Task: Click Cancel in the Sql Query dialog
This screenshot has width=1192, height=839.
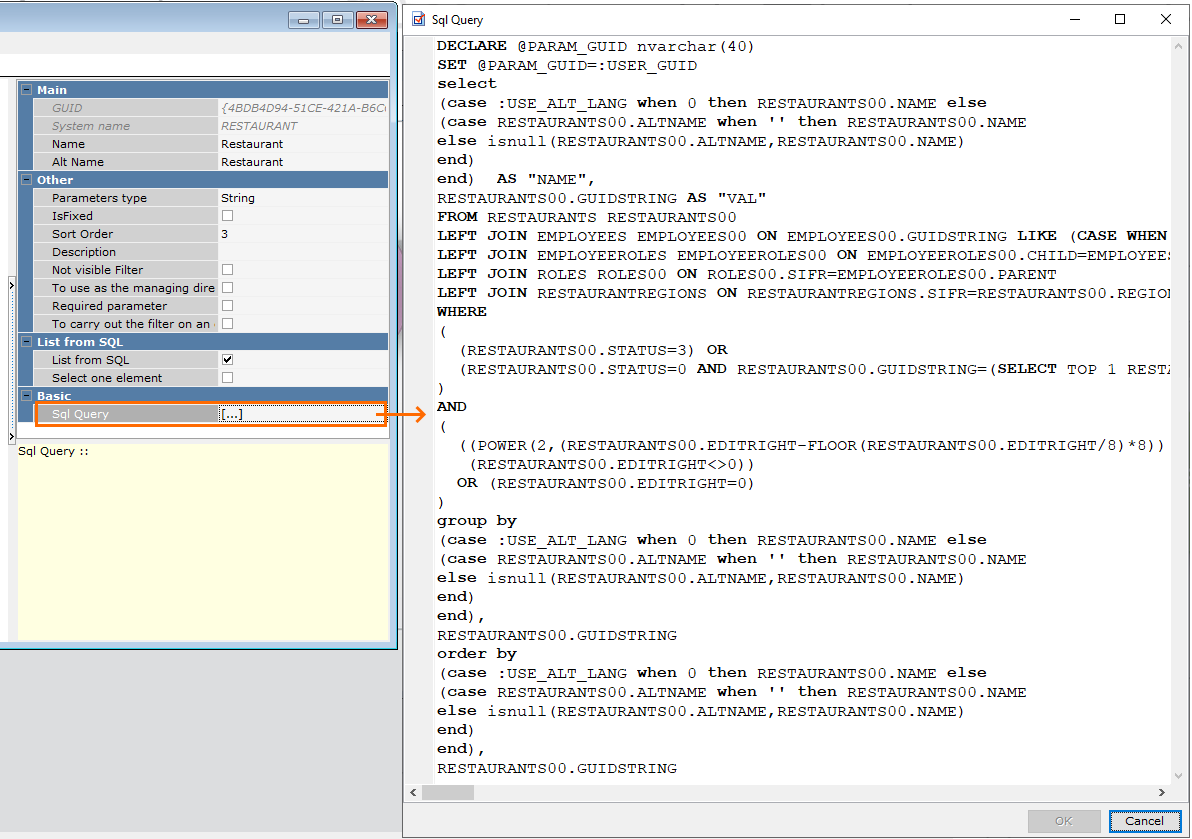Action: click(x=1144, y=821)
